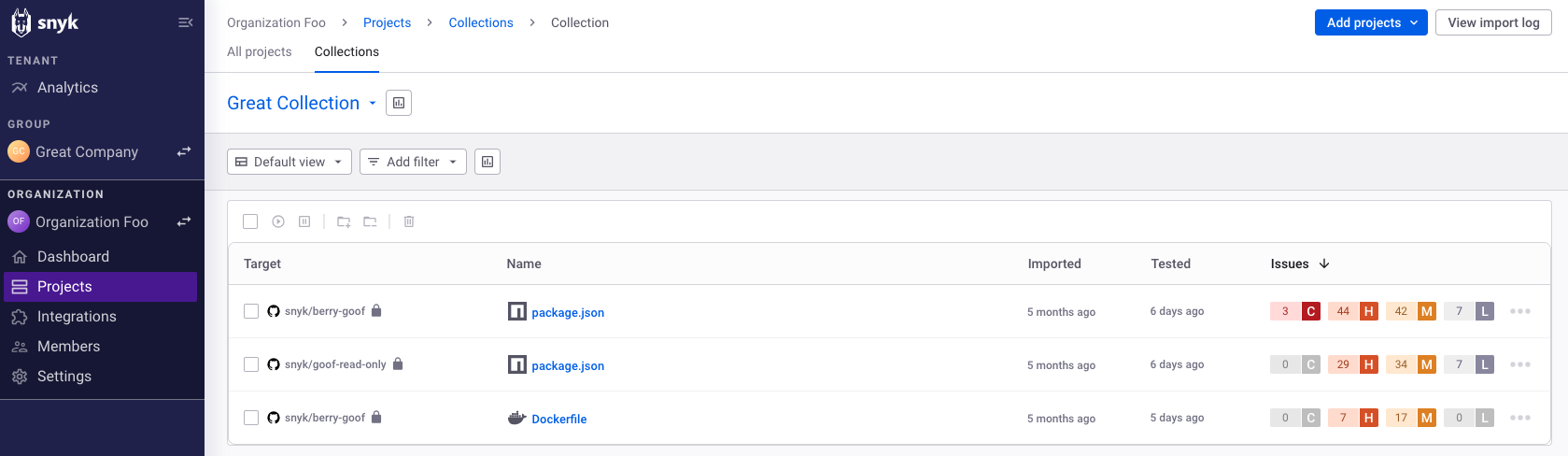The image size is (1568, 456).
Task: Open the chart icon next to Add filter
Action: pos(487,162)
